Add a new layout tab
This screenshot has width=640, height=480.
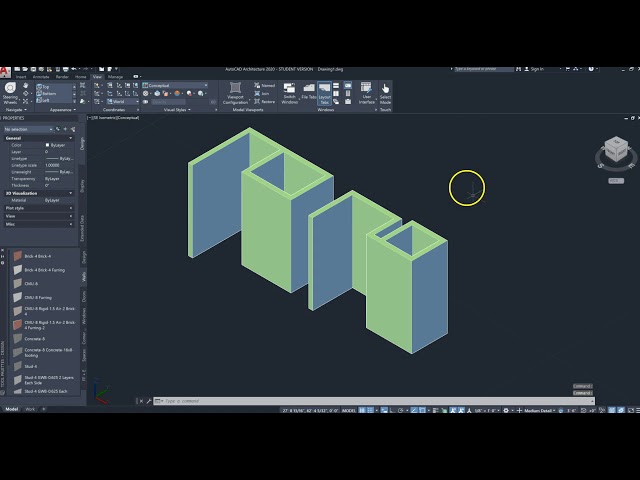(x=44, y=409)
